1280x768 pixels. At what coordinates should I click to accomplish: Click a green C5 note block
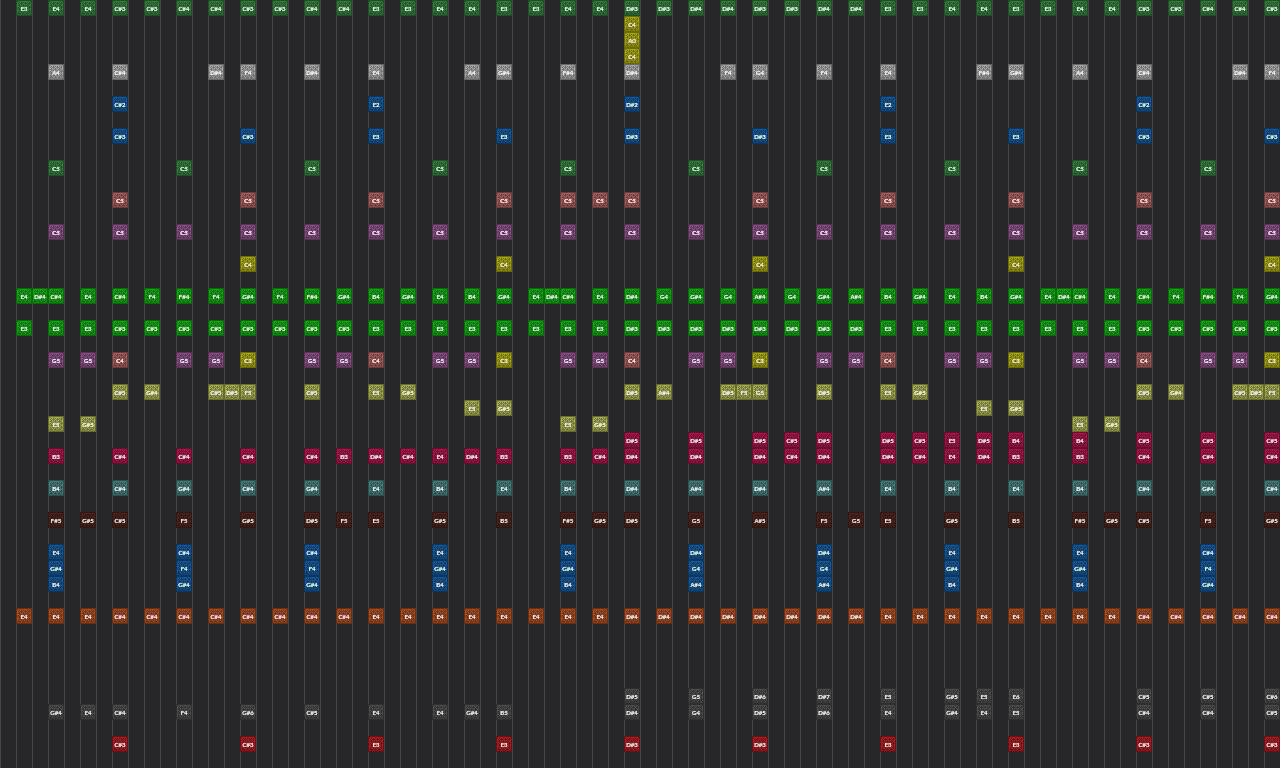tap(55, 168)
